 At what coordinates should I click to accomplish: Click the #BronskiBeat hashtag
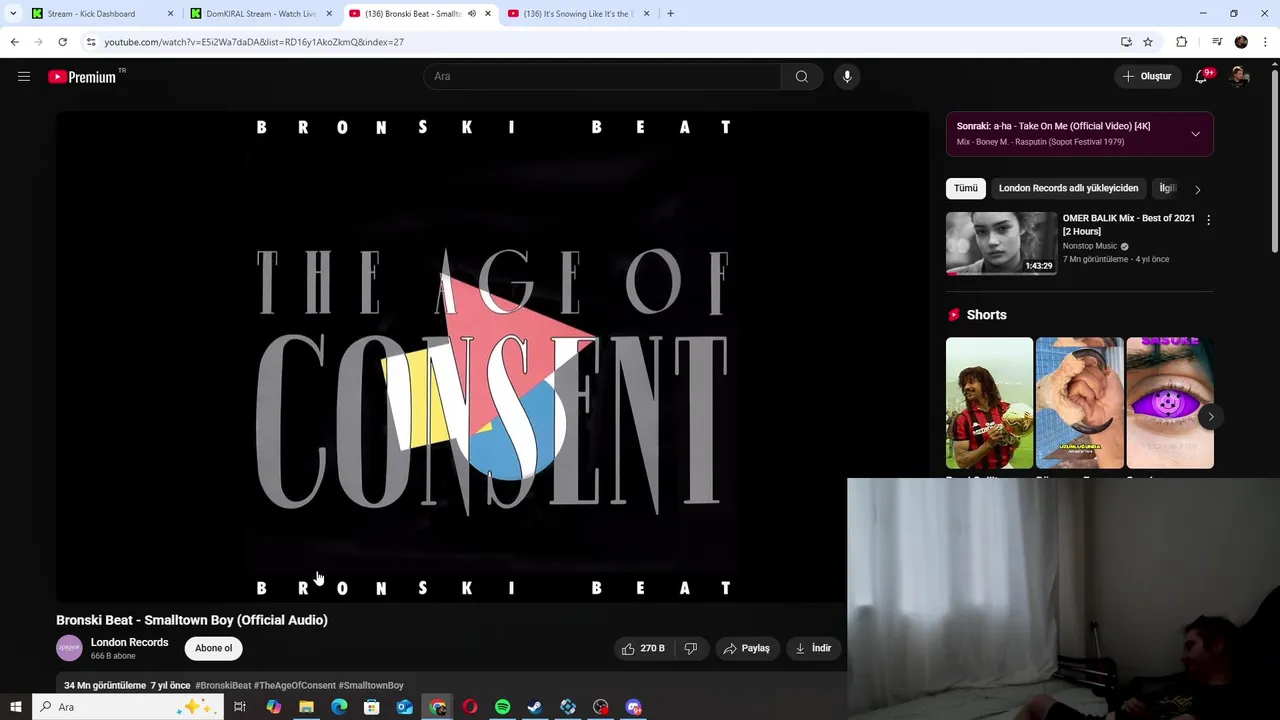pyautogui.click(x=223, y=686)
